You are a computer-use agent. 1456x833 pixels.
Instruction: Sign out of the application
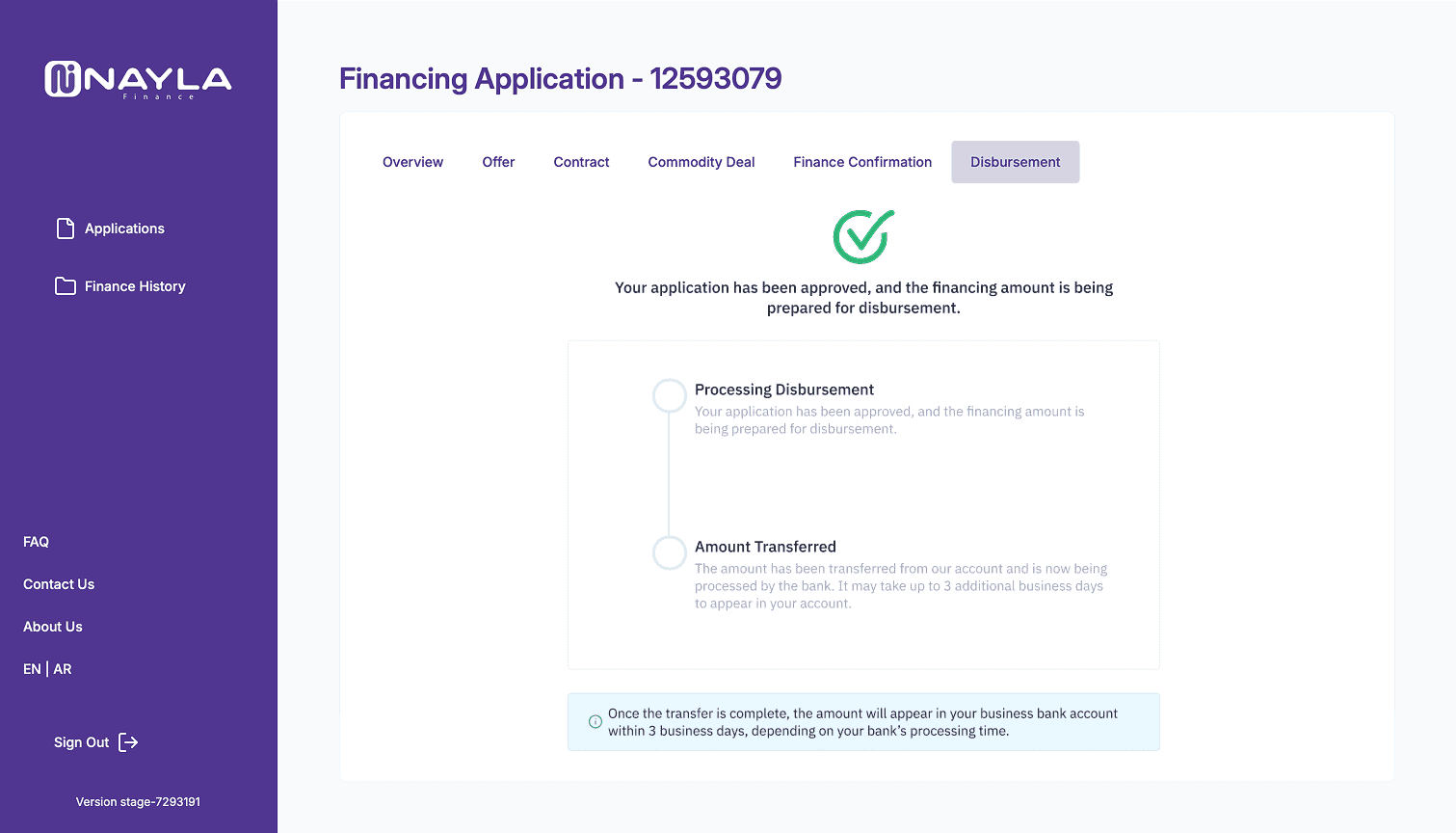click(x=82, y=741)
